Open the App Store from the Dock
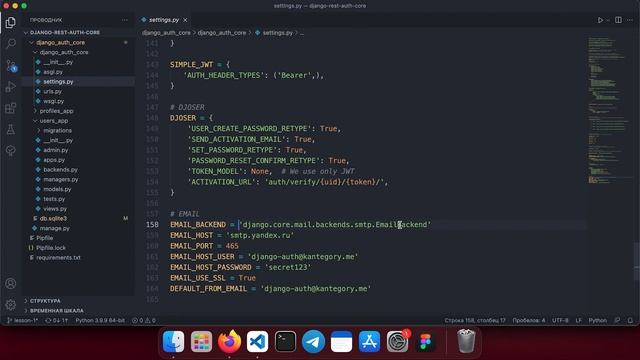 click(369, 342)
